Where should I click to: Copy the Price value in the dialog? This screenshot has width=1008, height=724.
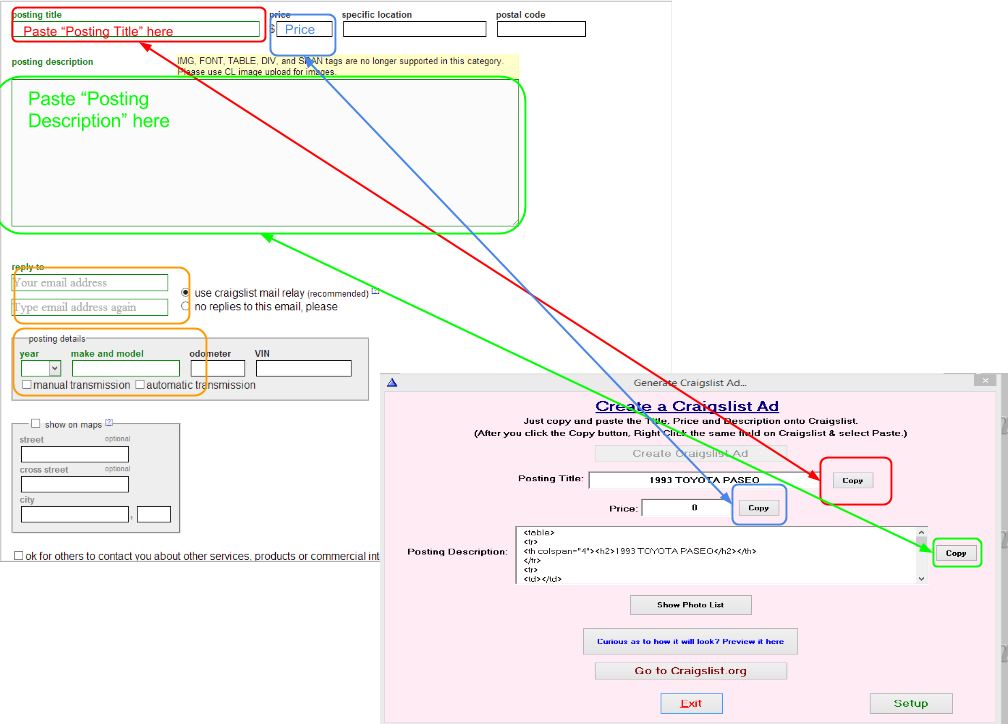click(759, 508)
